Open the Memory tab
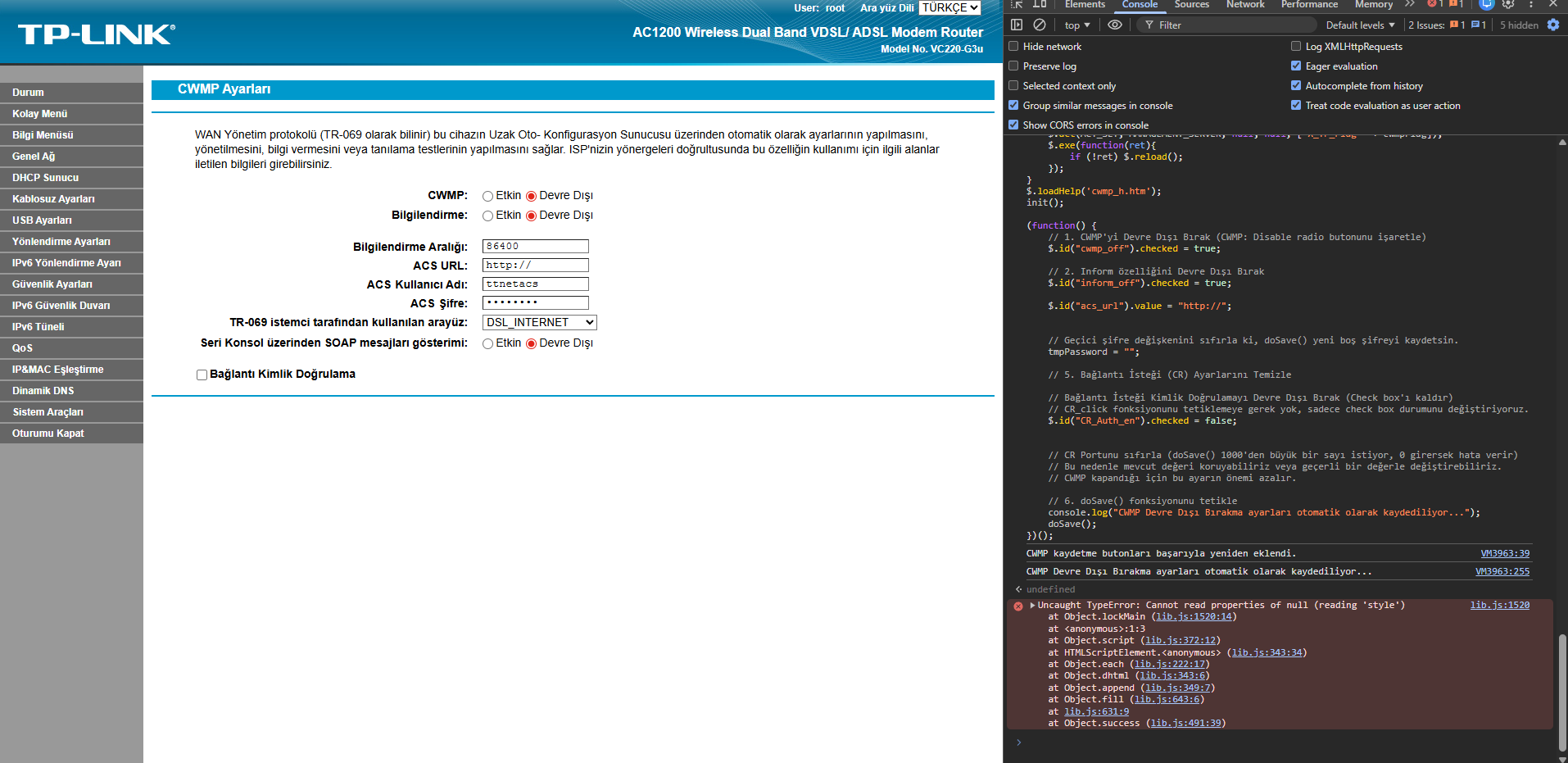The width and height of the screenshot is (1568, 763). coord(1373,5)
